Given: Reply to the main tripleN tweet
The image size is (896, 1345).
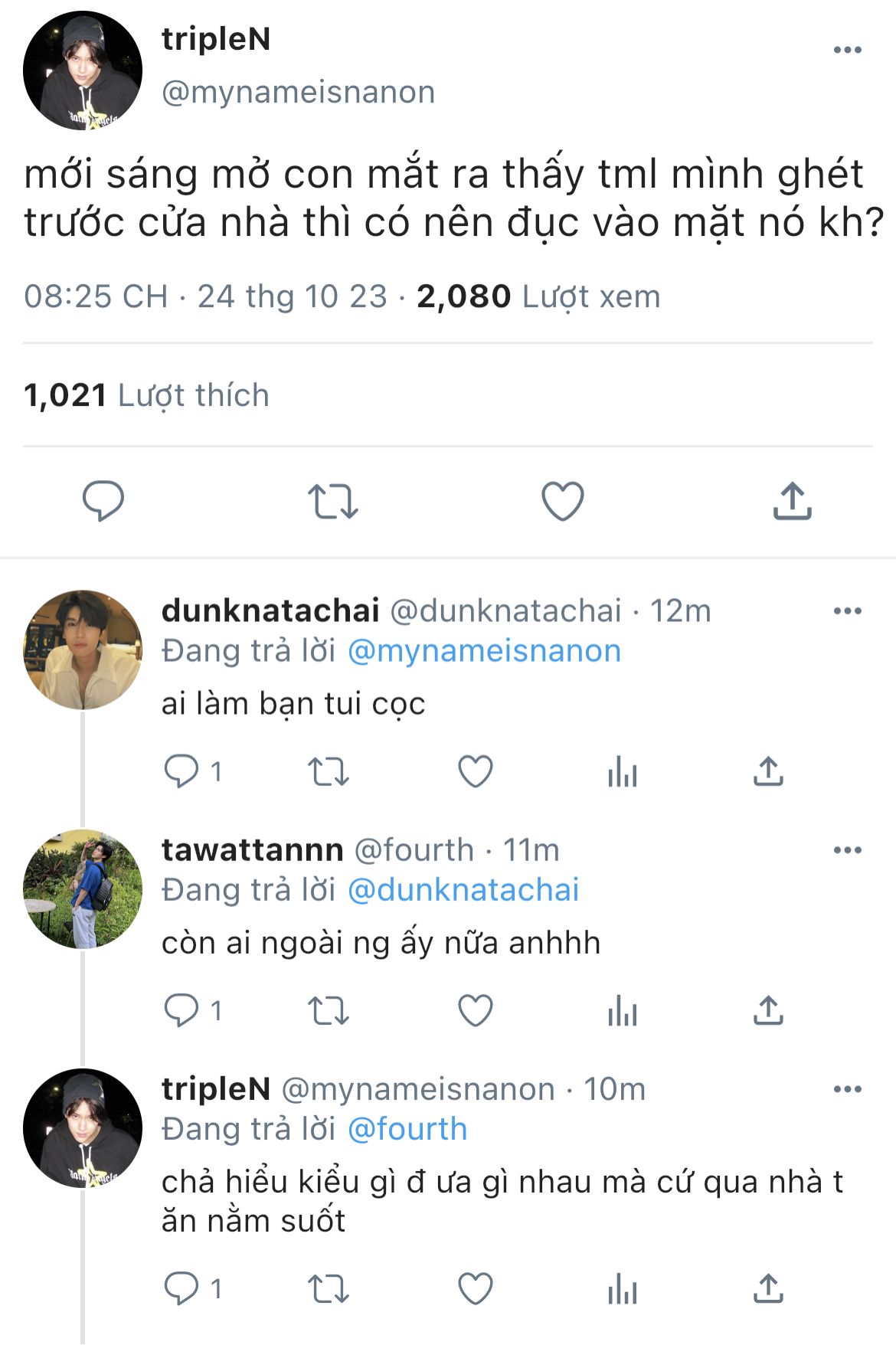Looking at the screenshot, I should tap(103, 502).
